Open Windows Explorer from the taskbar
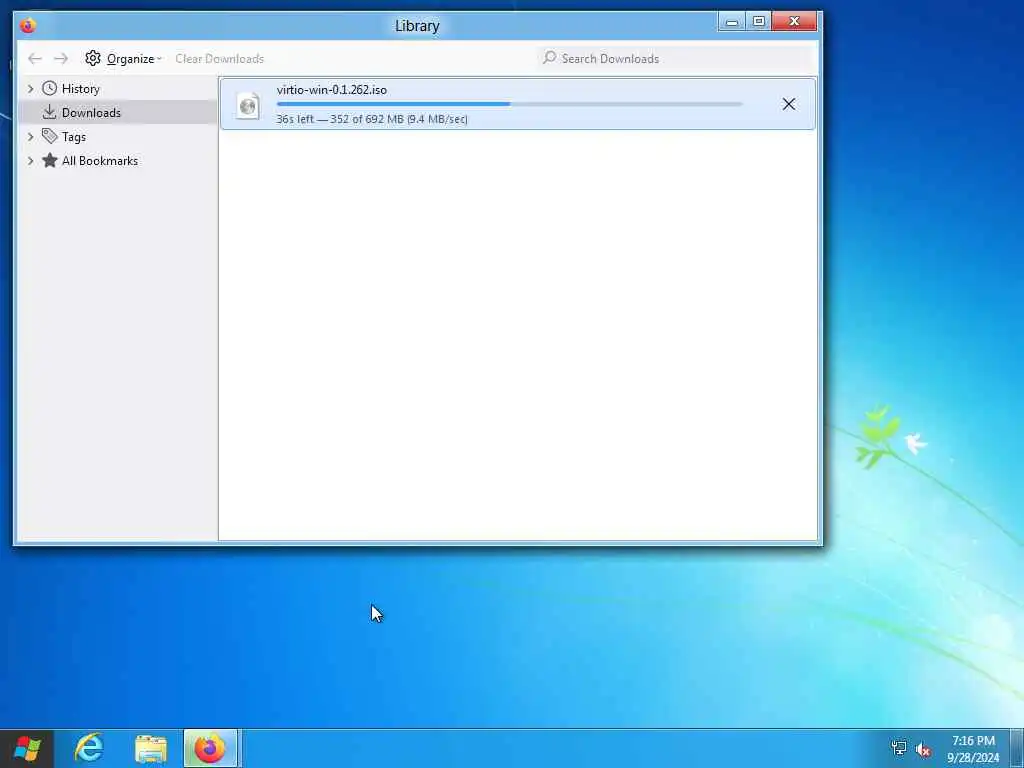Image resolution: width=1024 pixels, height=768 pixels. pyautogui.click(x=151, y=748)
